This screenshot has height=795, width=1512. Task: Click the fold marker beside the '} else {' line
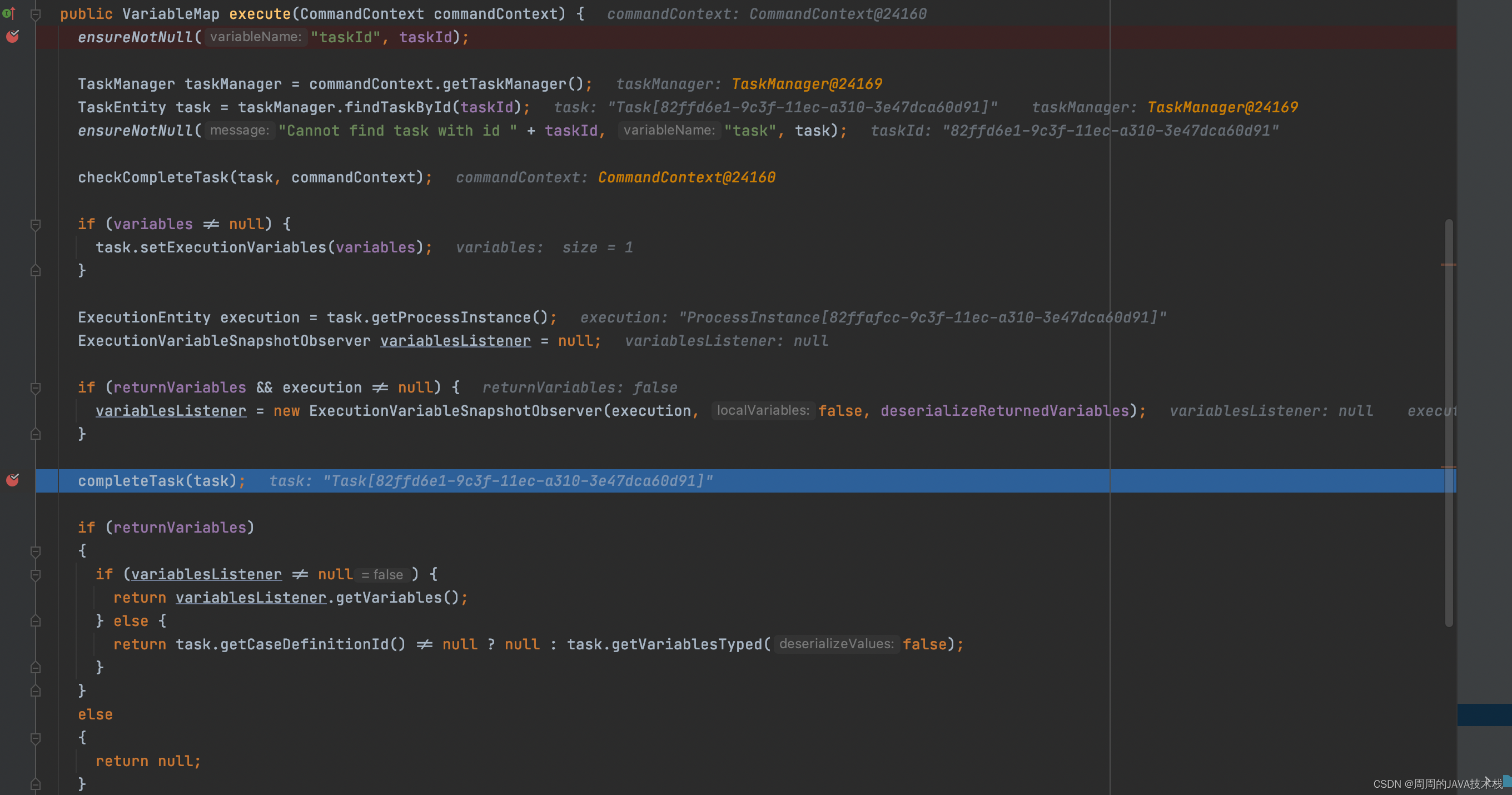35,621
